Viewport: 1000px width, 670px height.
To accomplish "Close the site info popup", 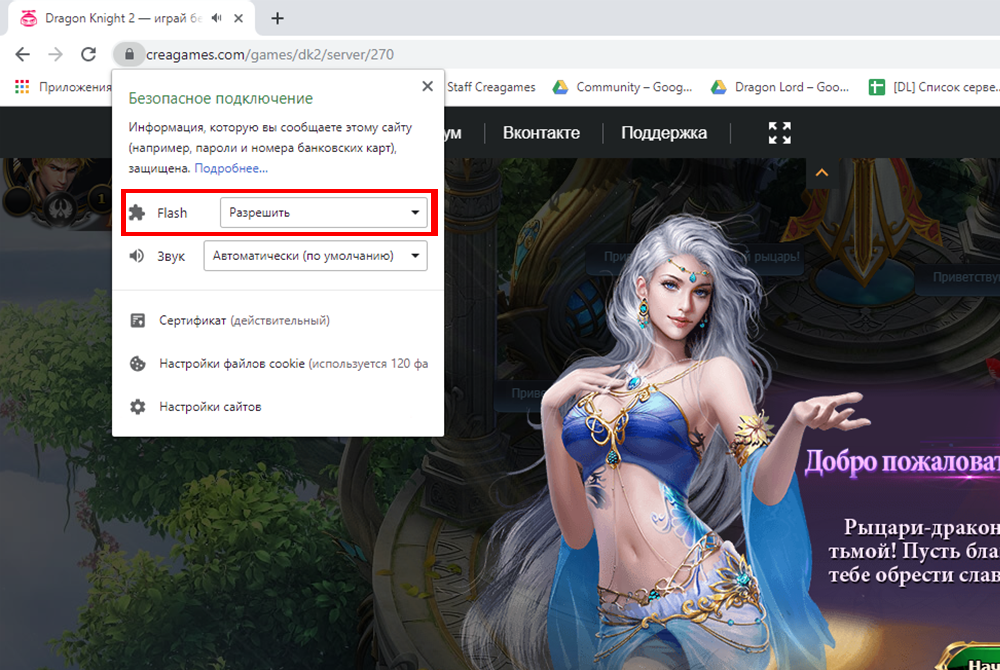I will [428, 87].
